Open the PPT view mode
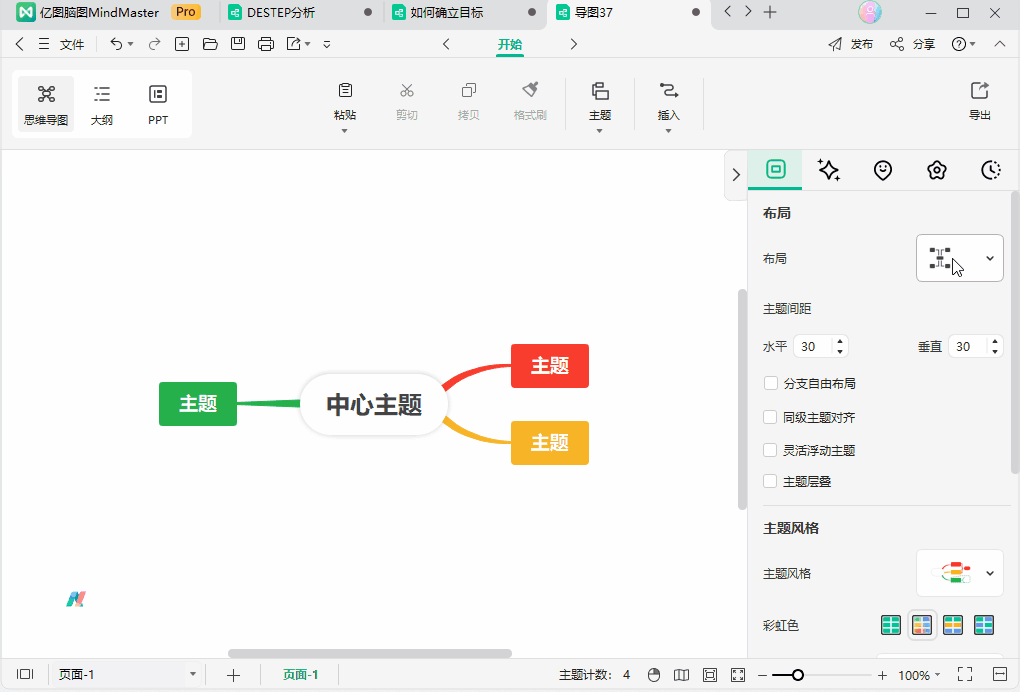Viewport: 1020px width, 692px height. tap(158, 104)
